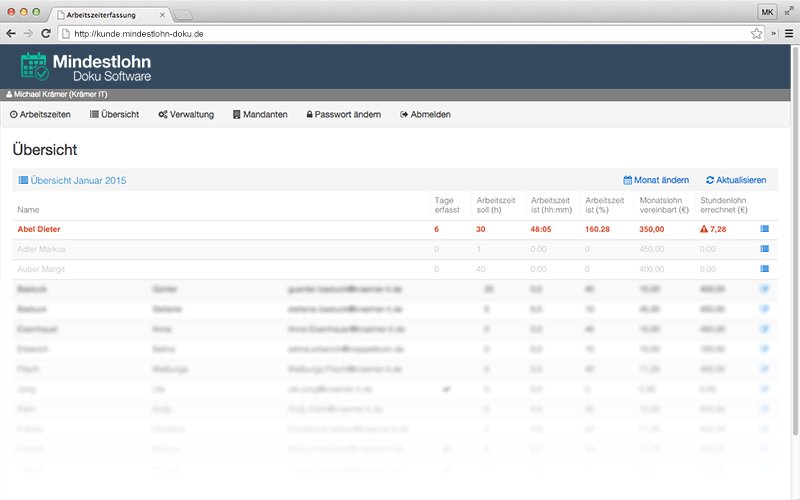Open the Arbeitszeiten menu item

pyautogui.click(x=40, y=114)
